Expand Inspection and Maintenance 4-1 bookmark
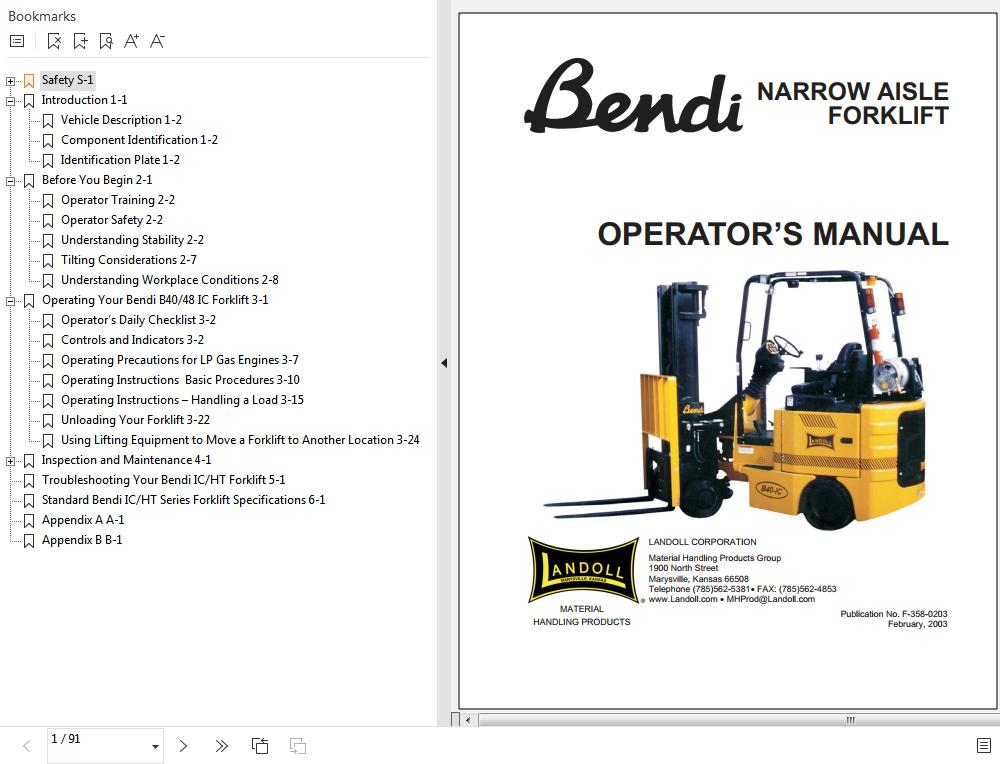This screenshot has height=764, width=1000. [x=10, y=461]
